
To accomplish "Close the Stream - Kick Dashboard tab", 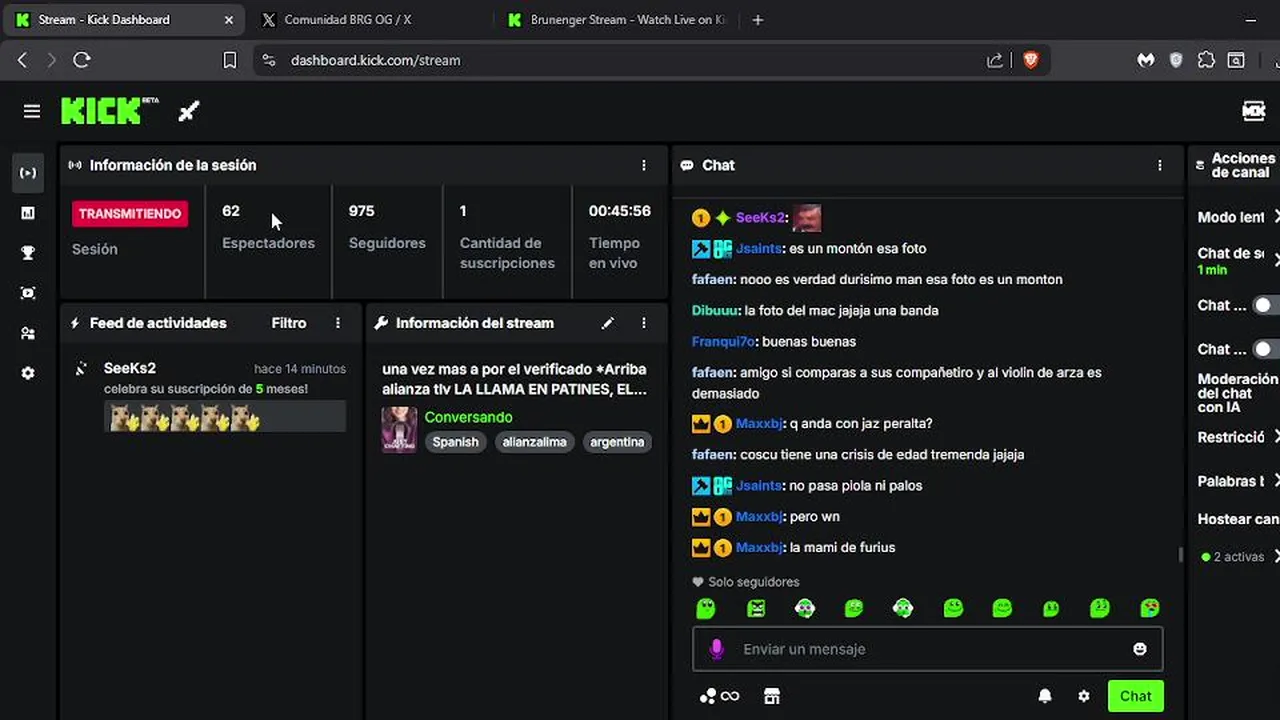I will (229, 20).
